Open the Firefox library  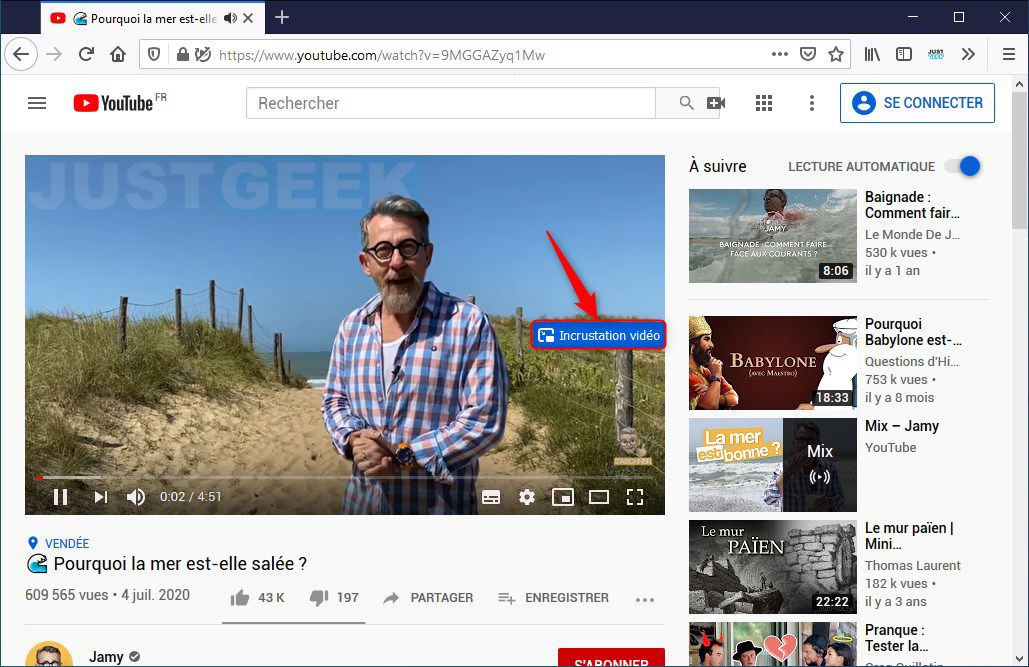(x=872, y=54)
